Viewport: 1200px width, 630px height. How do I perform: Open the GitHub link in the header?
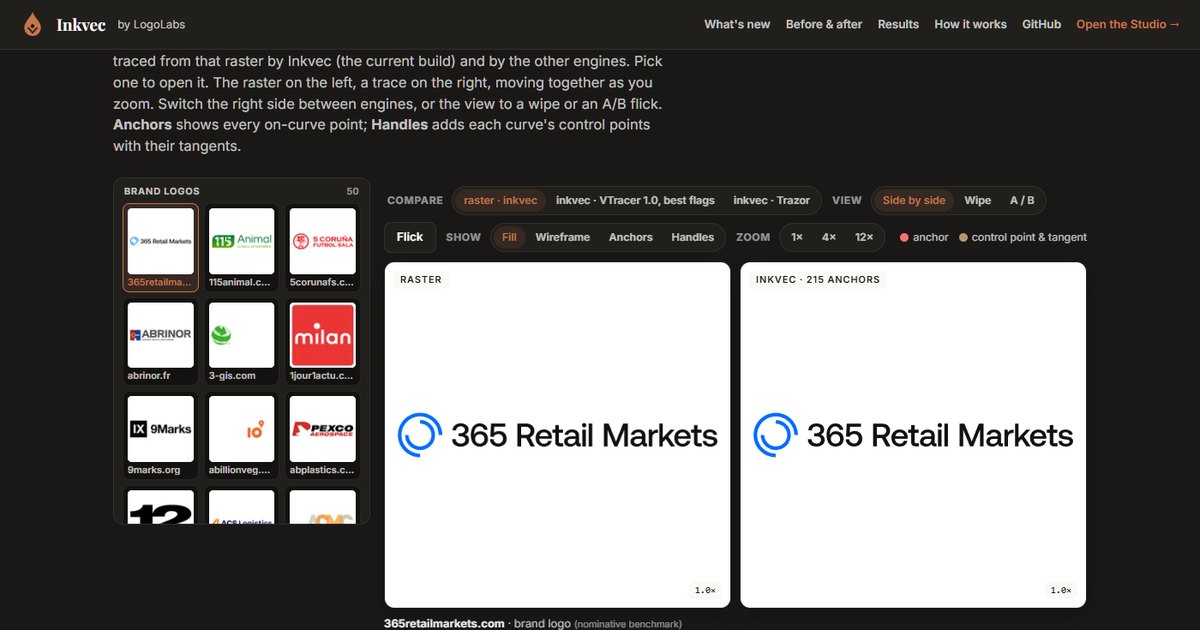click(x=1041, y=24)
